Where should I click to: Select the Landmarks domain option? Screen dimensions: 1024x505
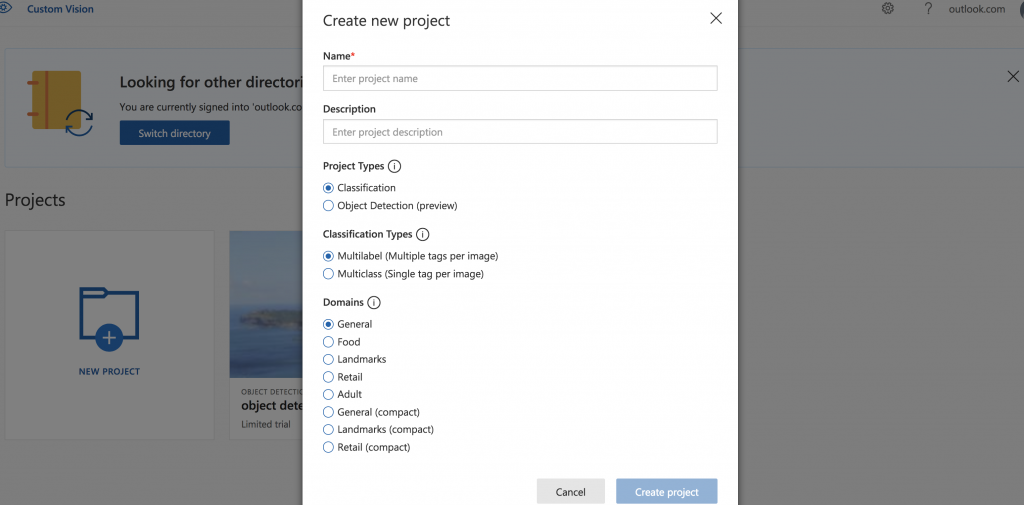coord(329,359)
